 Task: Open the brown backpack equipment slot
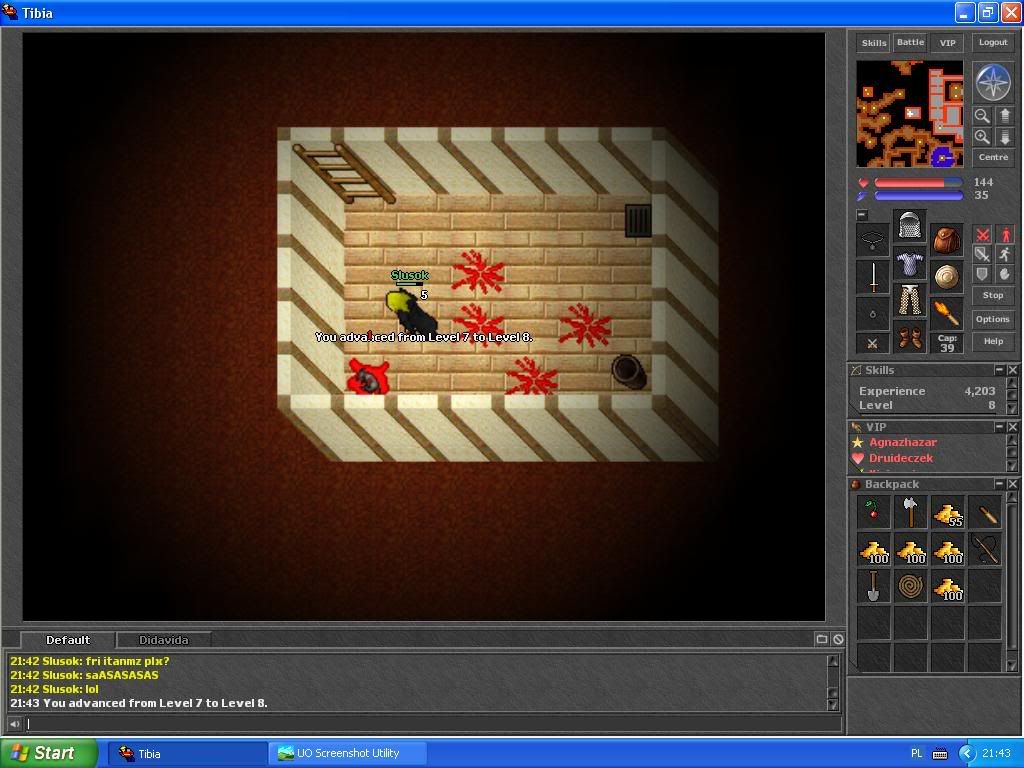pos(946,239)
